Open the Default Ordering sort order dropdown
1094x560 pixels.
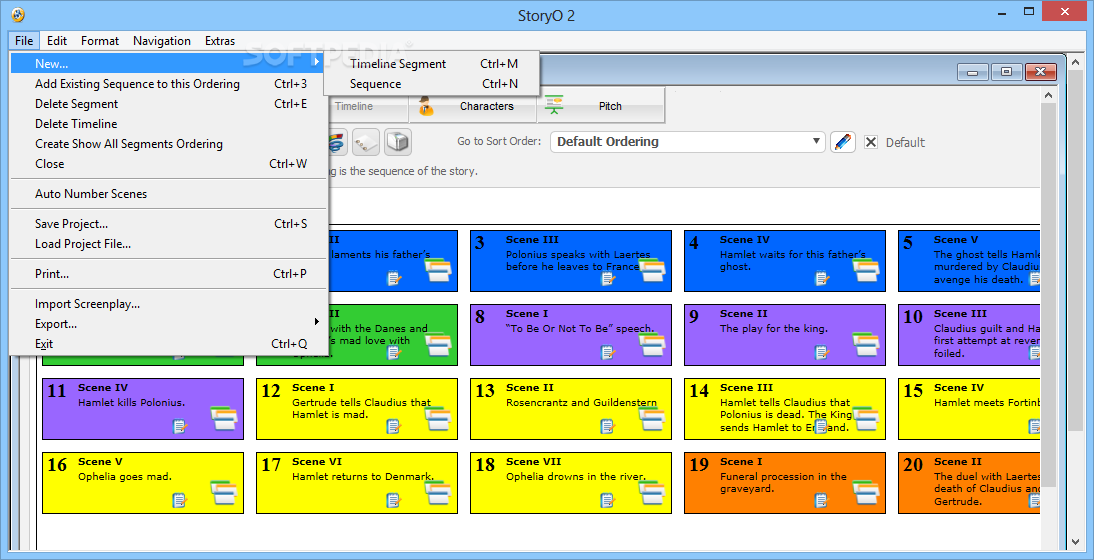(x=687, y=142)
